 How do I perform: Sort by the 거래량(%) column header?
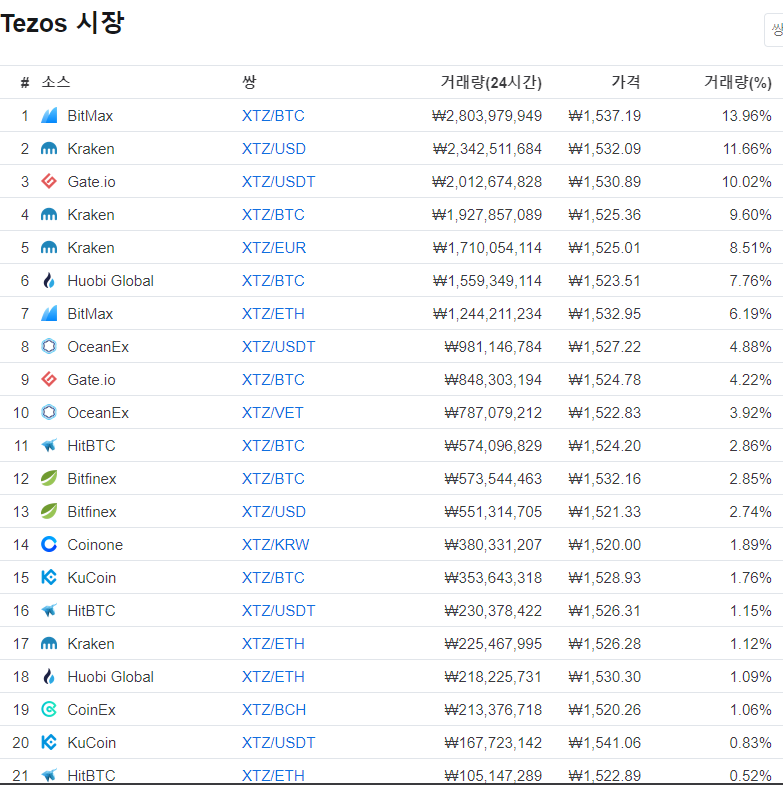click(x=738, y=82)
